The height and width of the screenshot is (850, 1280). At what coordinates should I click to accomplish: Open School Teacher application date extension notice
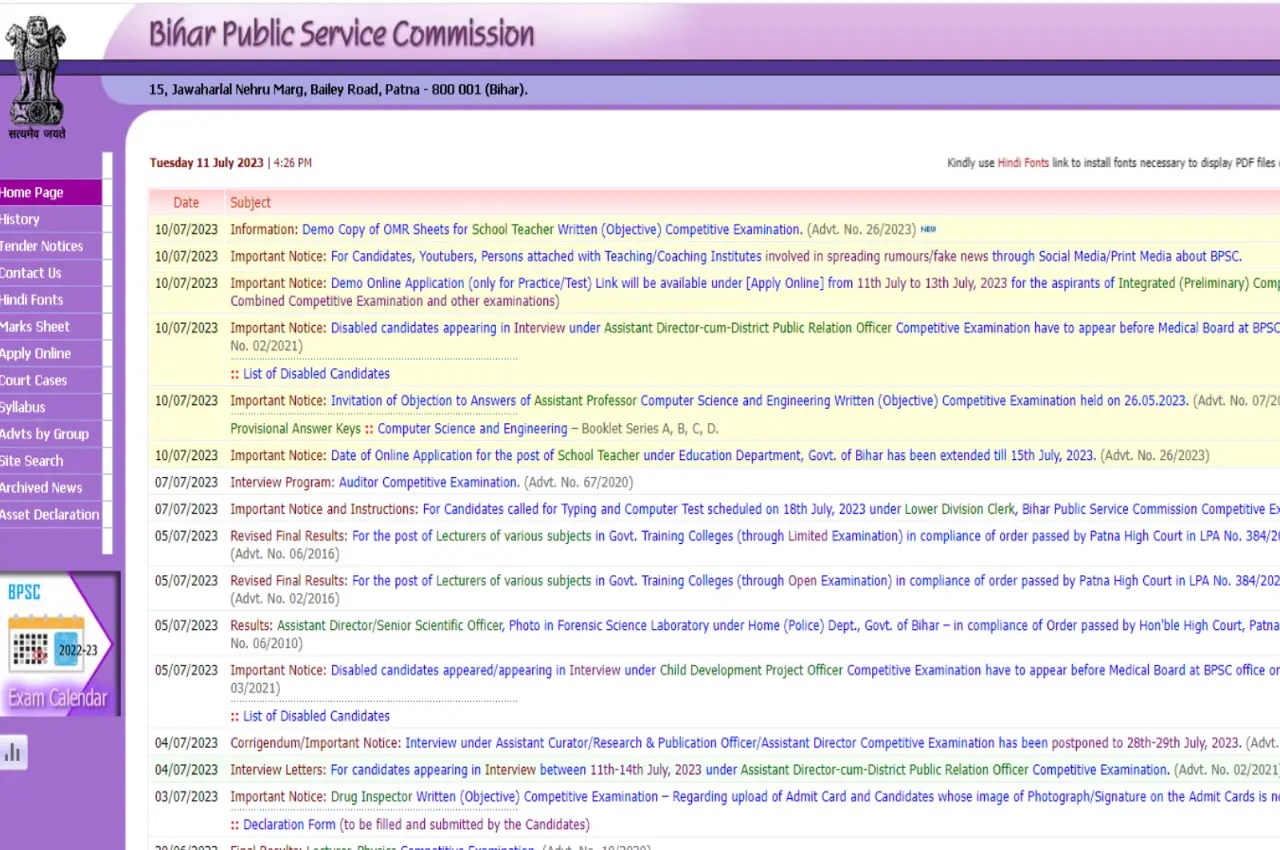point(713,456)
